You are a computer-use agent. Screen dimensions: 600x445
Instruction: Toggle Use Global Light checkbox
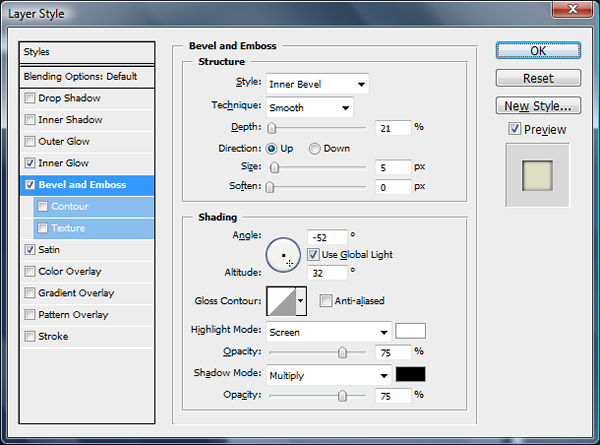click(314, 254)
